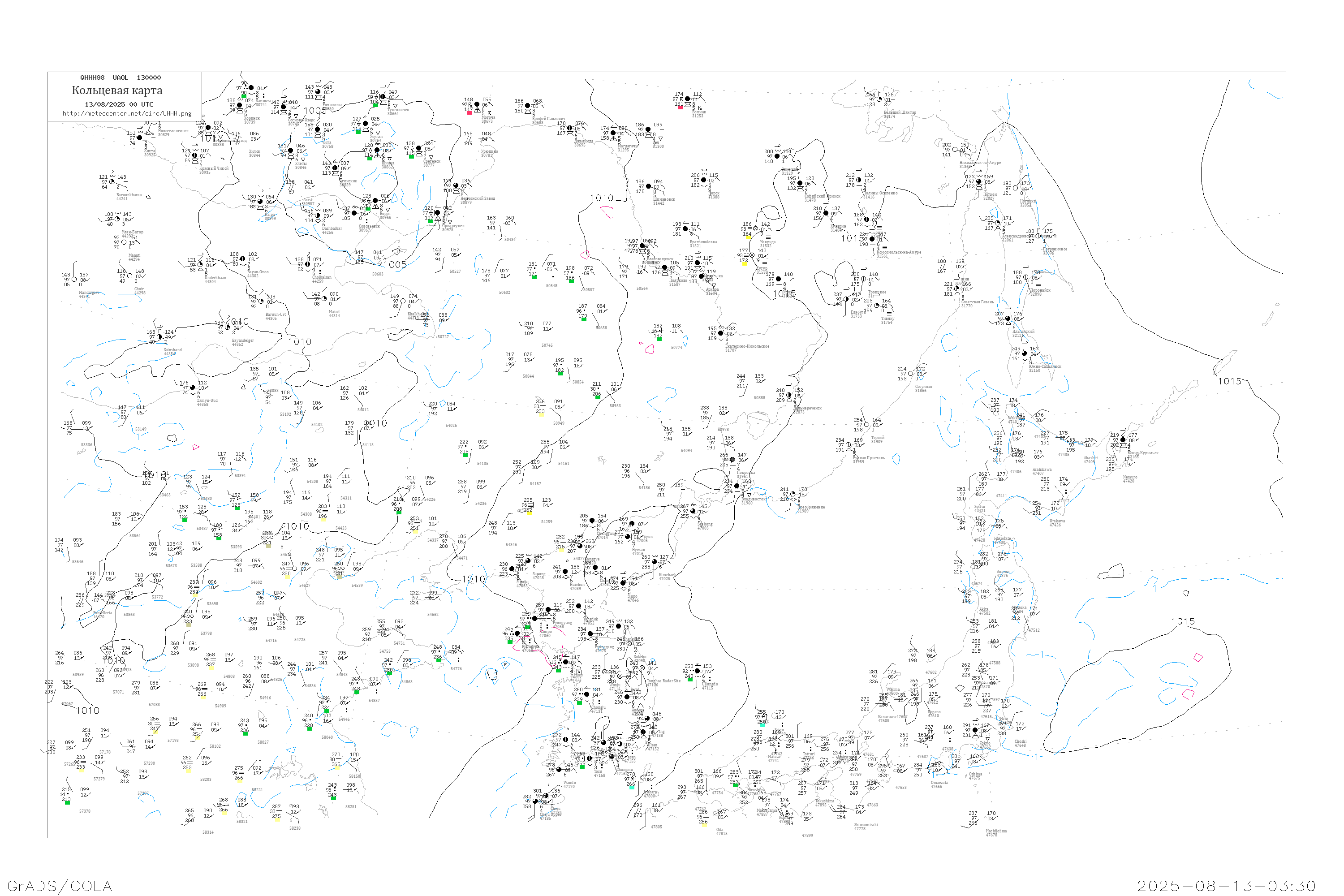This screenshot has width=1344, height=896.
Task: Click the 1005 isobar label near Романовка
Action: 315,111
